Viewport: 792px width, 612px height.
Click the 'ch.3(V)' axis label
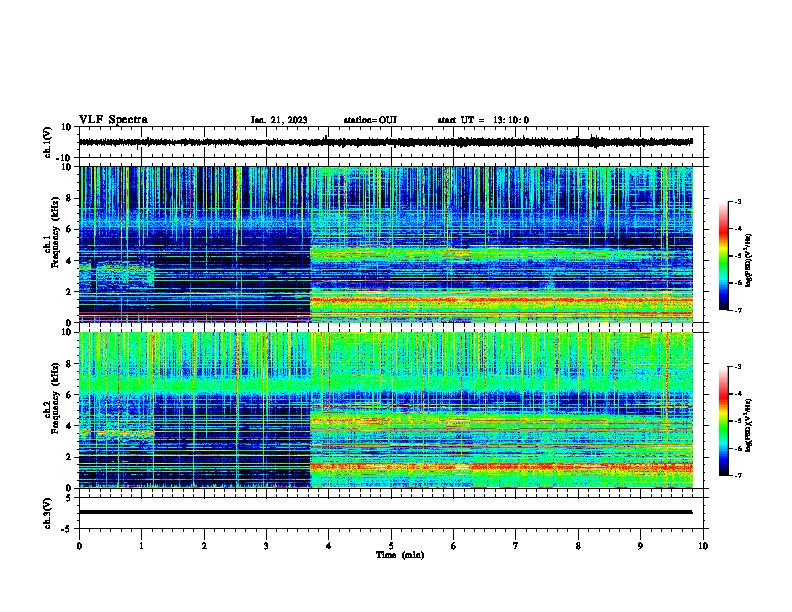click(x=48, y=513)
